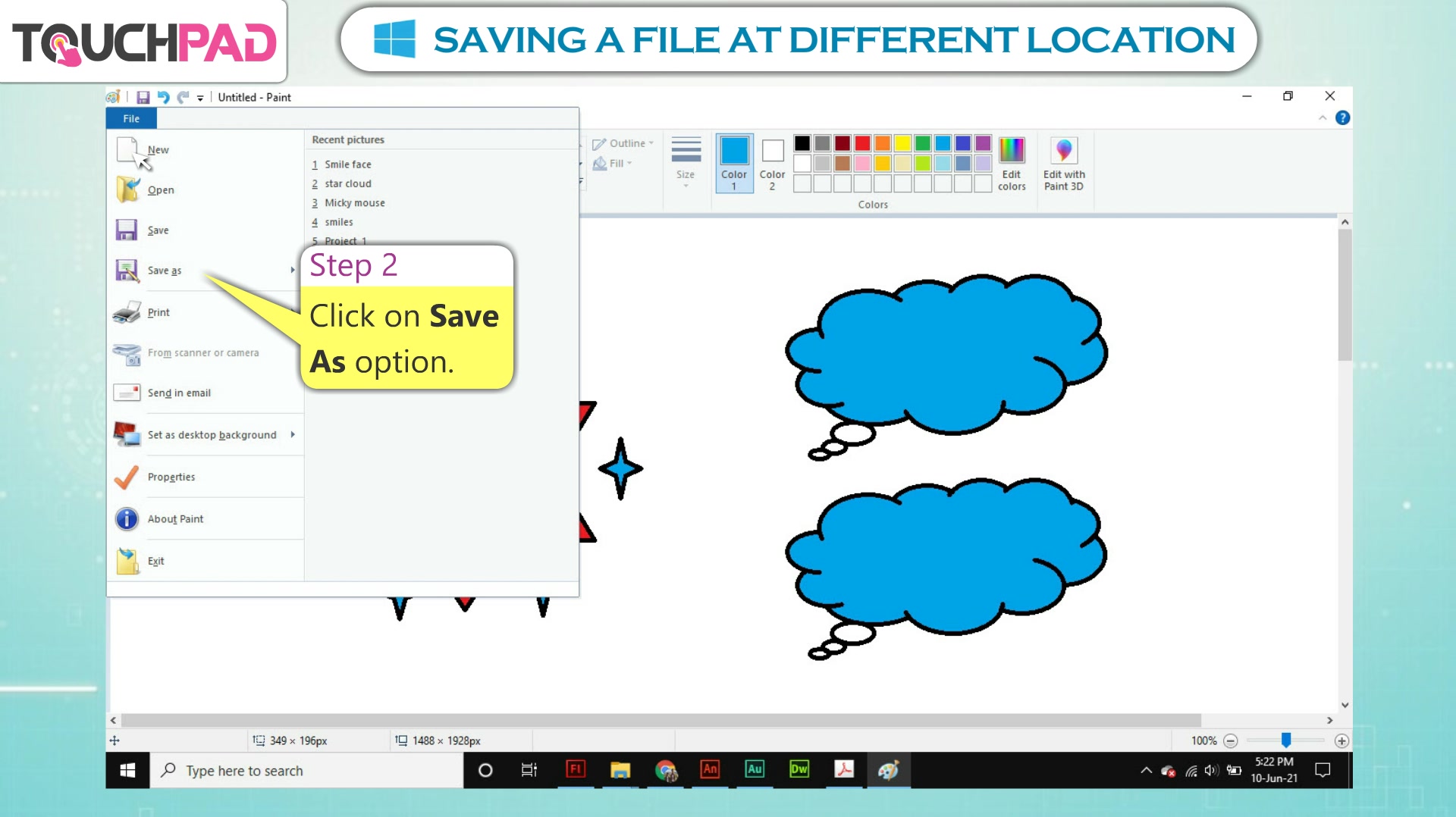Open Adobe Audition from the taskbar
Viewport: 1456px width, 817px height.
755,770
